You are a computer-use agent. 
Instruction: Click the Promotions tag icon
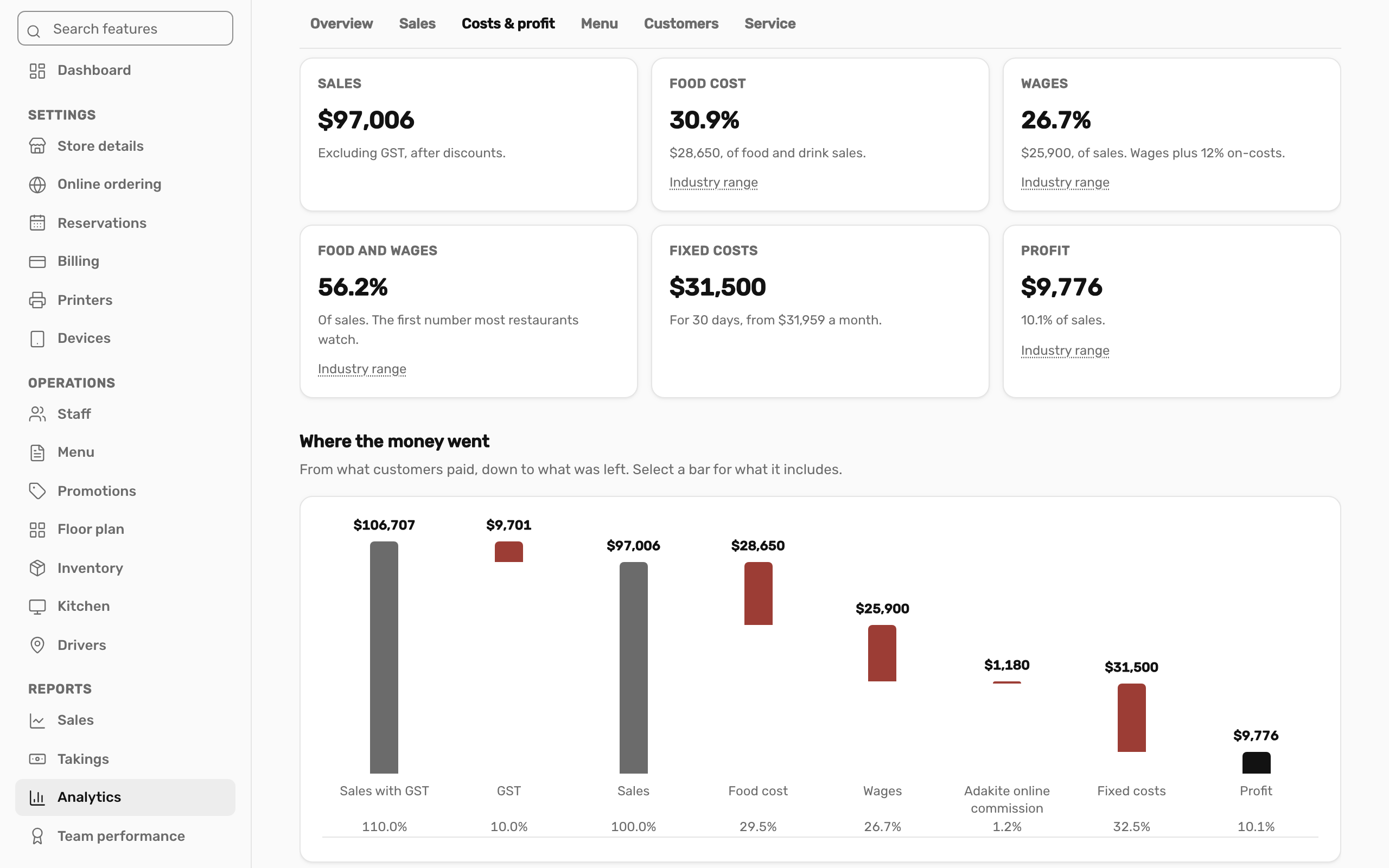tap(37, 491)
